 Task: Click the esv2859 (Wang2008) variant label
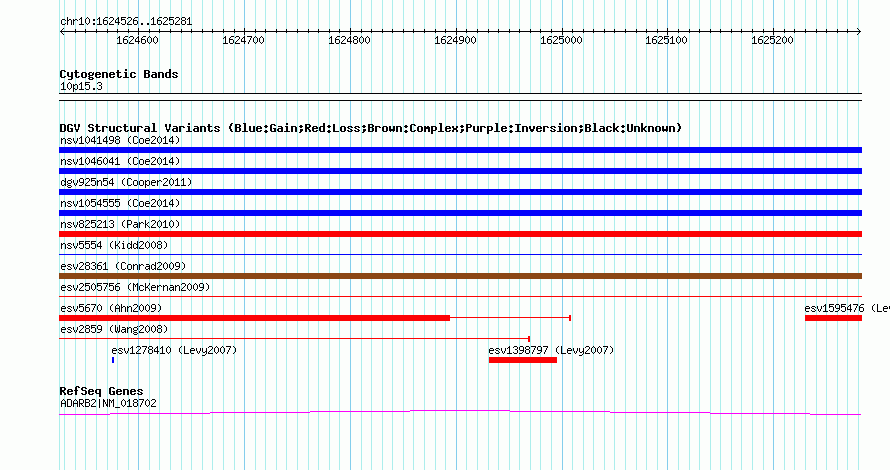114,329
